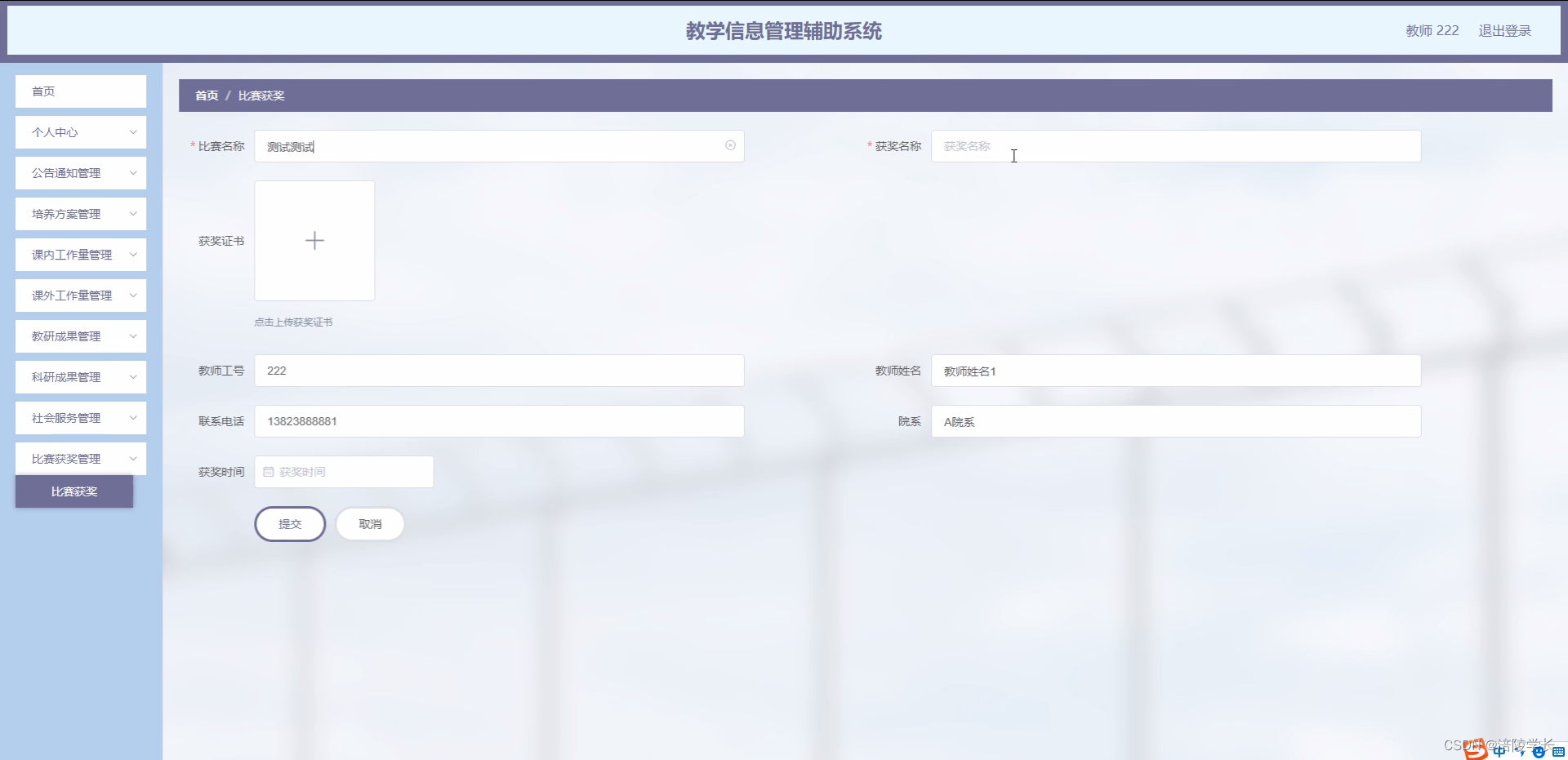The image size is (1568, 760).
Task: Open the 比赛获奖 submenu item
Action: point(73,491)
